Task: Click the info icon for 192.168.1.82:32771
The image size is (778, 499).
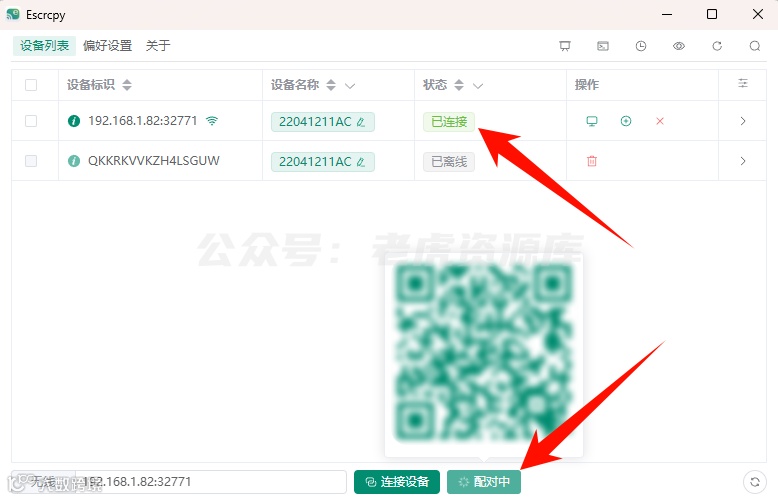Action: tap(74, 121)
